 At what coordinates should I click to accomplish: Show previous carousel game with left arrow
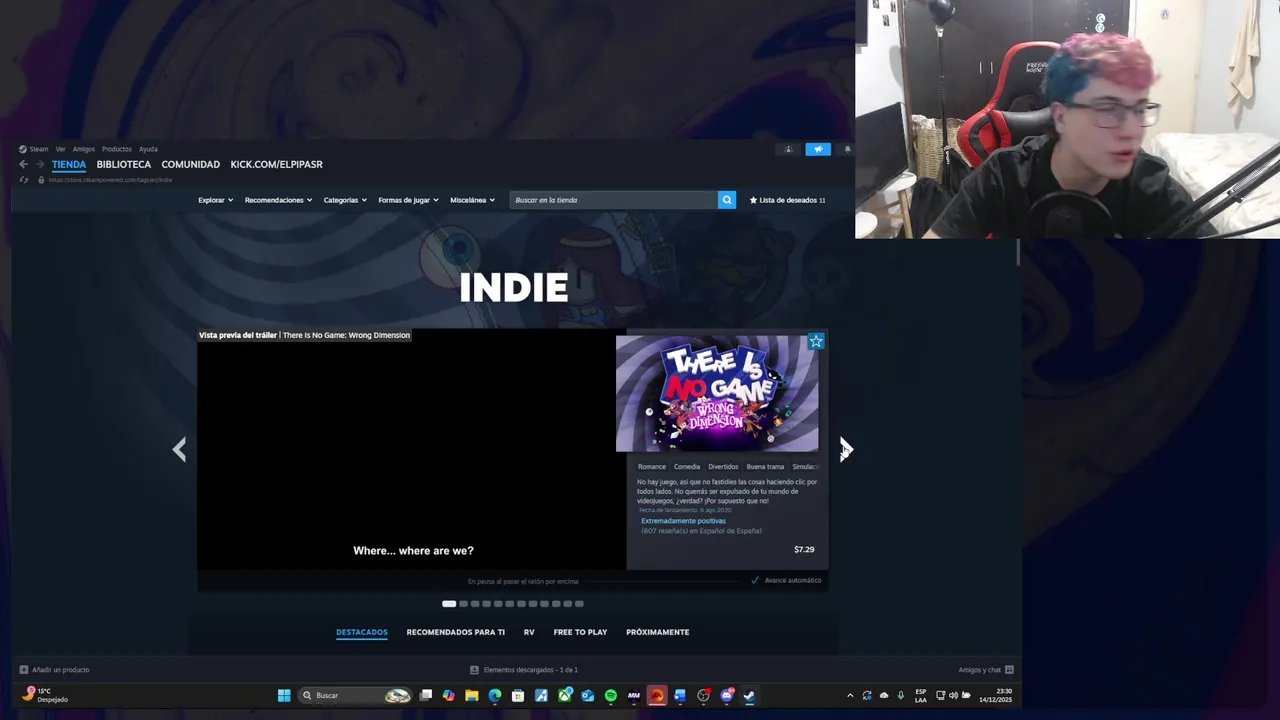pos(179,449)
